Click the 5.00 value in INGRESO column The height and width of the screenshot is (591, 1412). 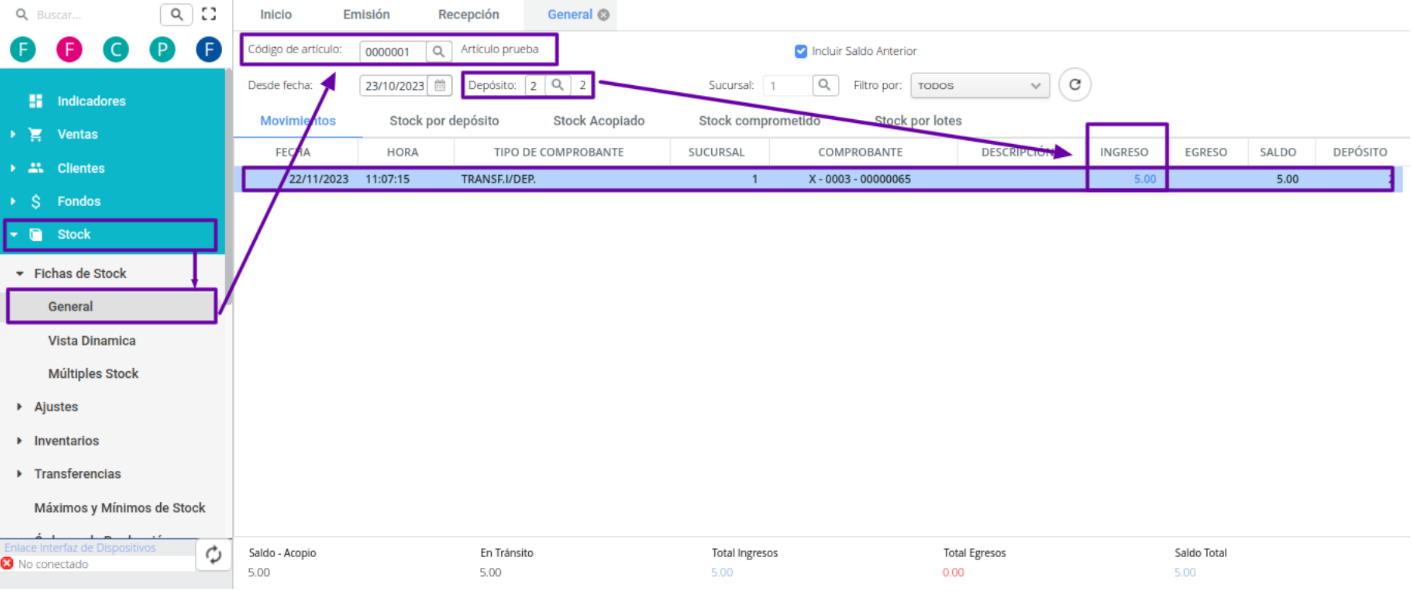tap(1145, 179)
